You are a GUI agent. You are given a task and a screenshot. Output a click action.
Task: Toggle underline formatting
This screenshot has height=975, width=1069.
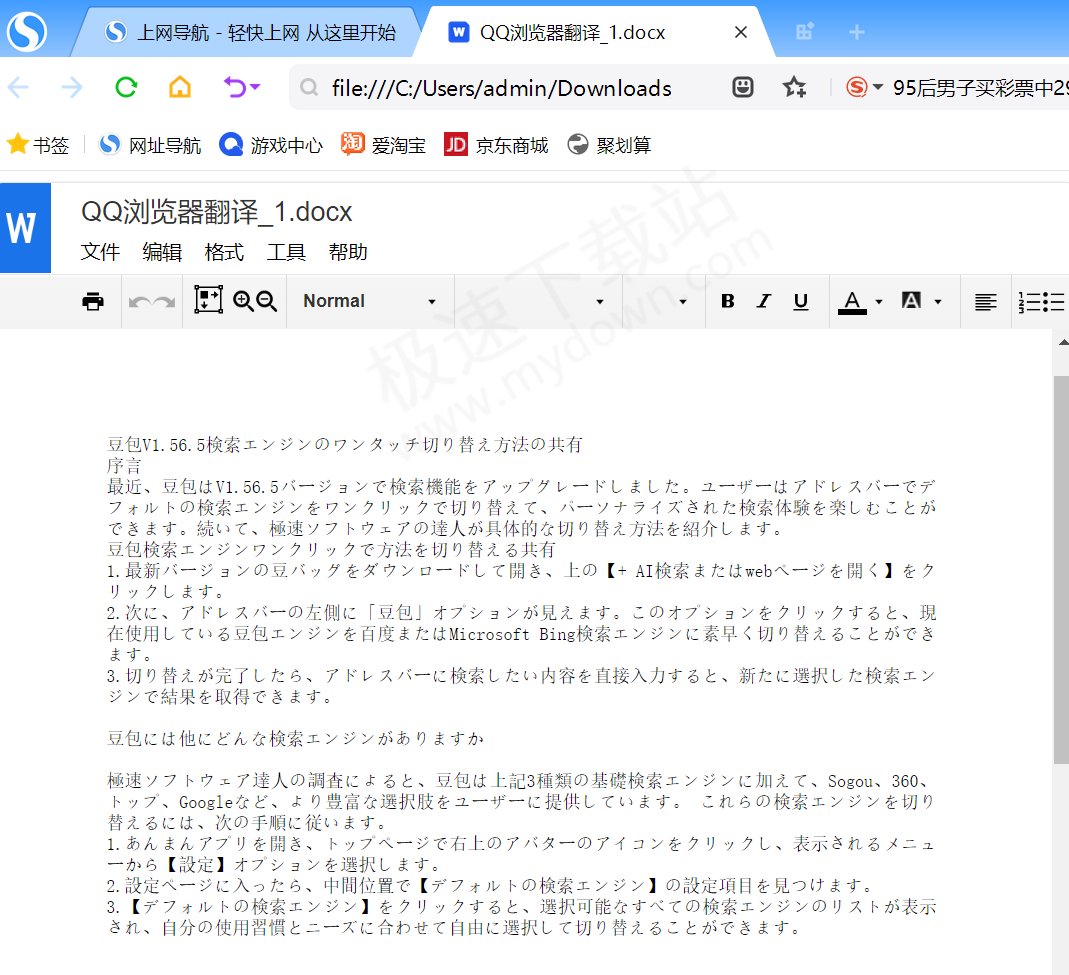pyautogui.click(x=800, y=300)
